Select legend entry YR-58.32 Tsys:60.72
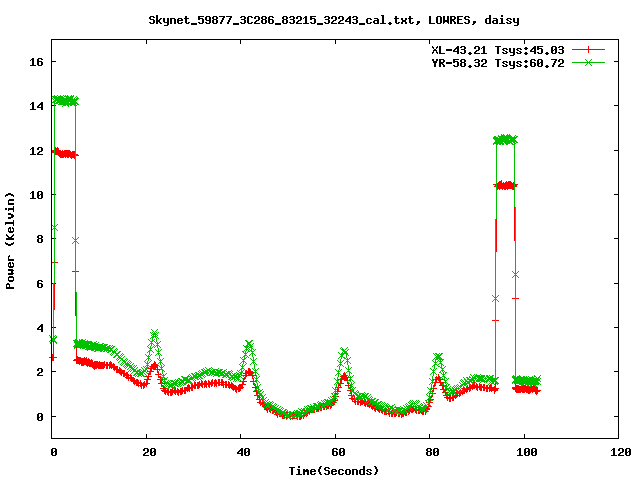 pyautogui.click(x=498, y=63)
